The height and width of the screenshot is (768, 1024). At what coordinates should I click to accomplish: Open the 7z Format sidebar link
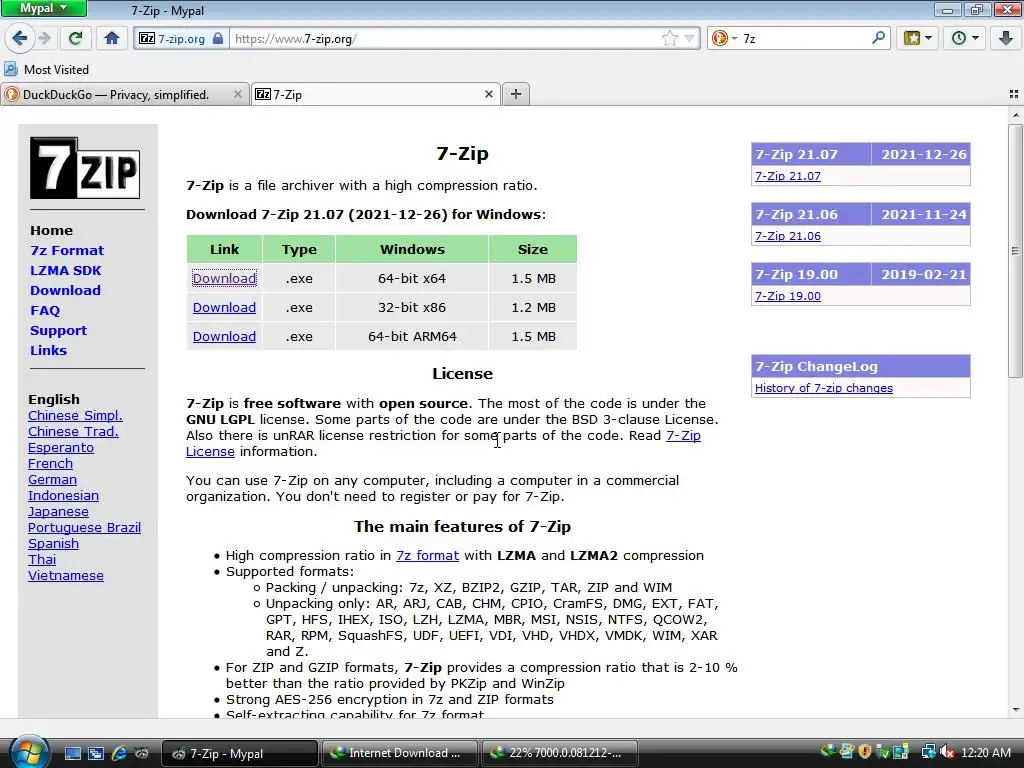67,251
